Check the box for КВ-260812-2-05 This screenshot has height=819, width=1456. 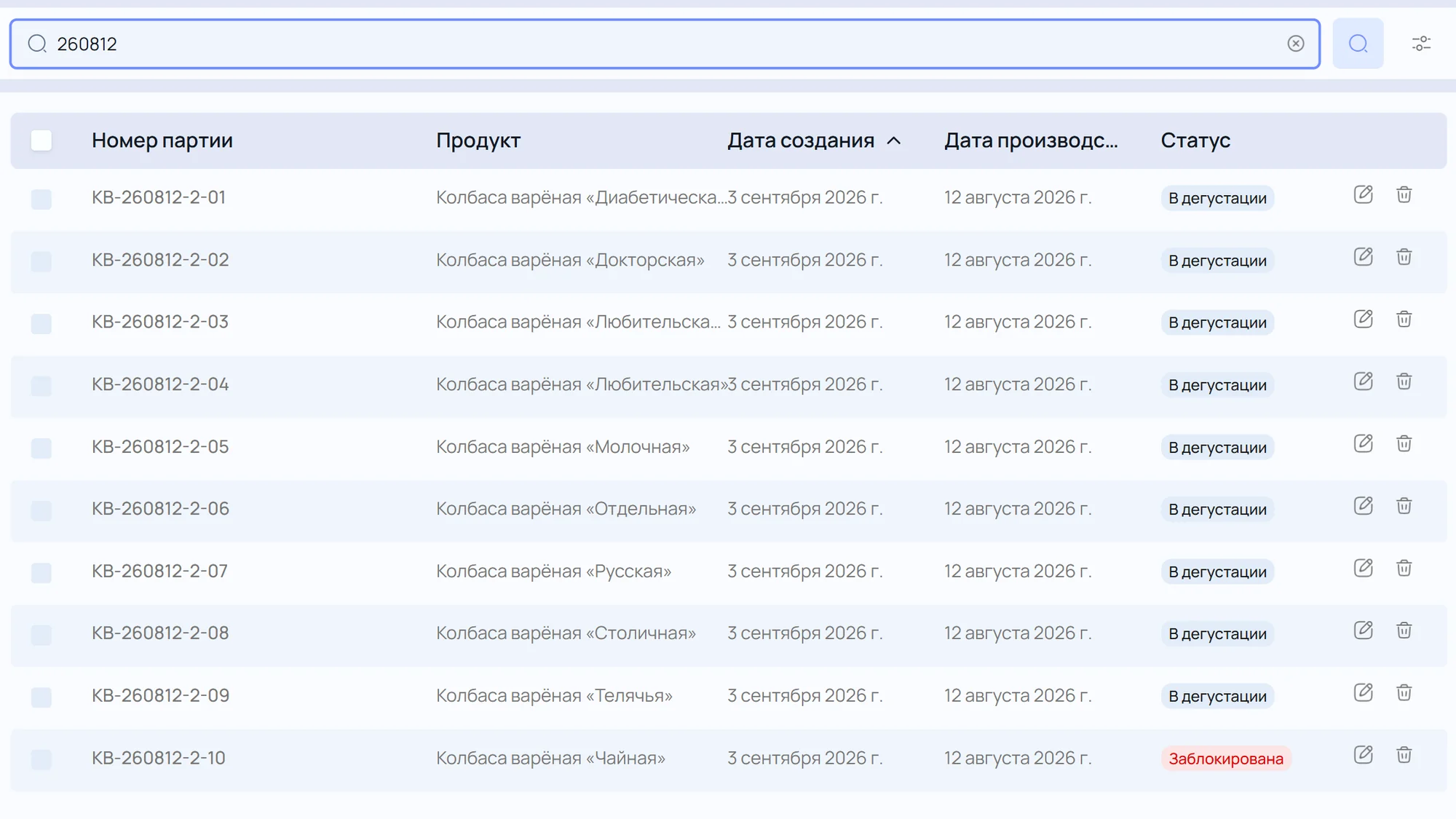click(x=41, y=448)
